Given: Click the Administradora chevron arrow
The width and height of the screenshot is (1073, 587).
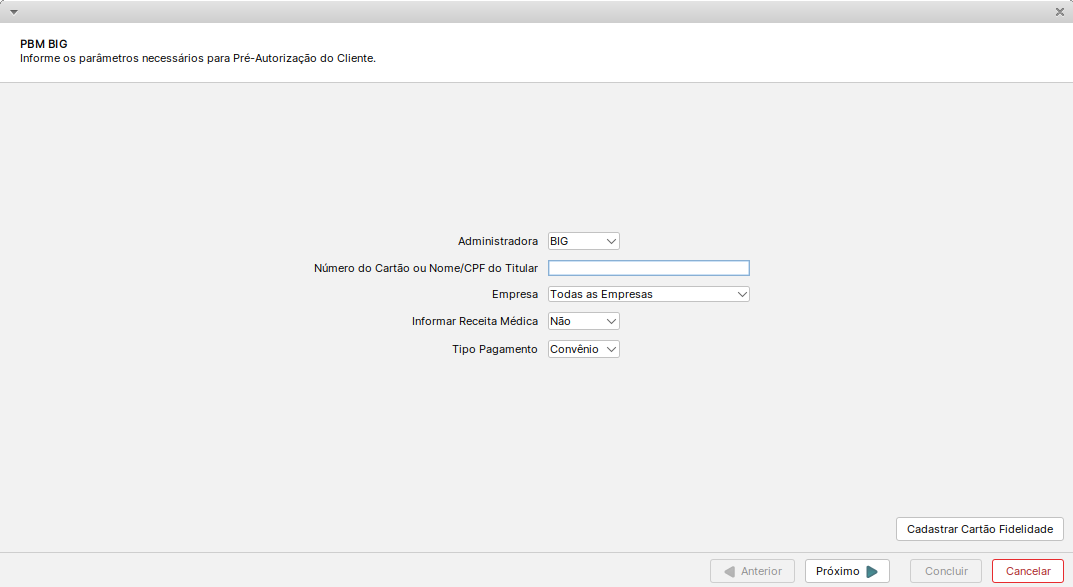Looking at the screenshot, I should point(611,242).
